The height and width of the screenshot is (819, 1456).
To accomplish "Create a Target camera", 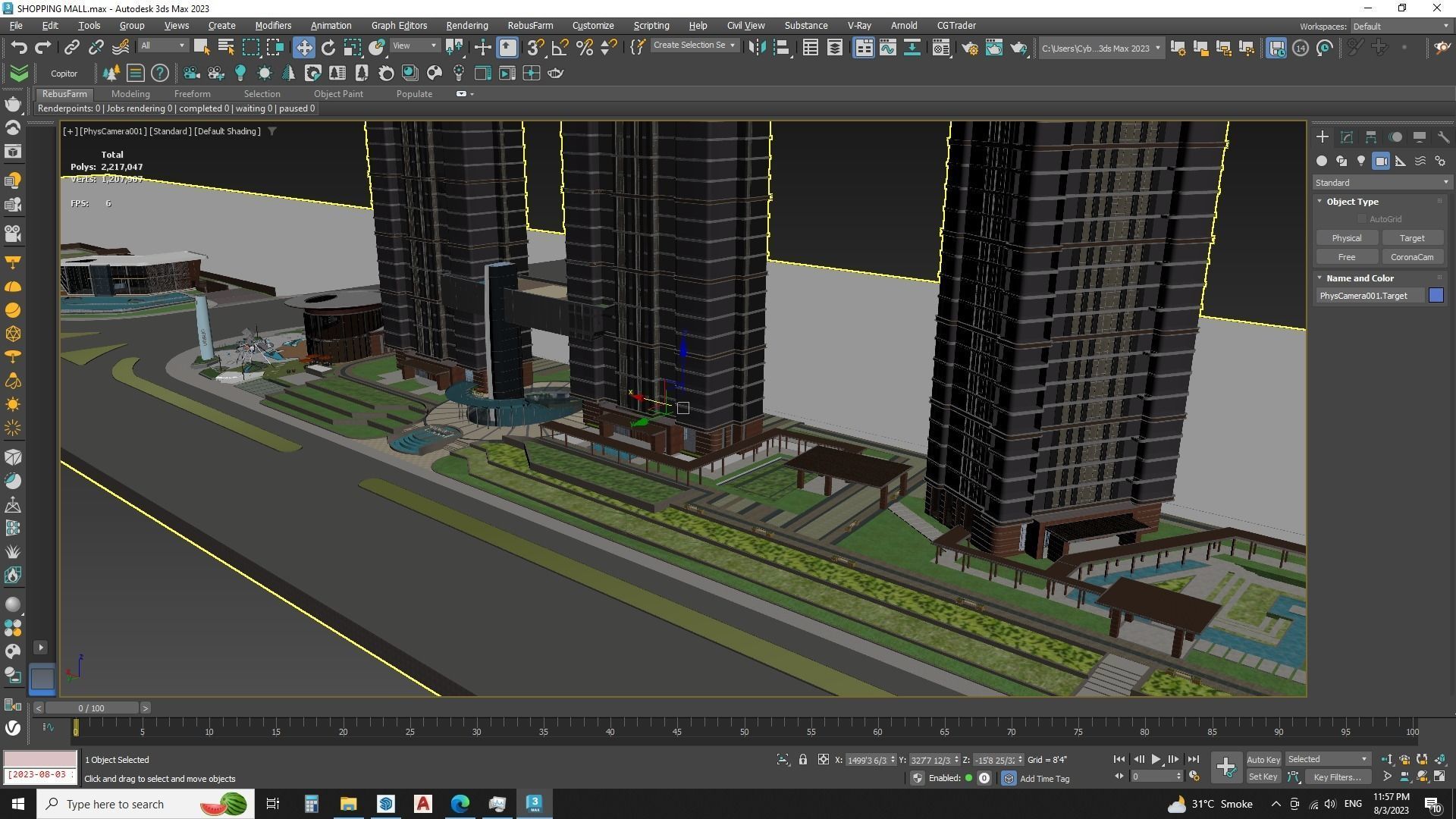I will coord(1411,238).
